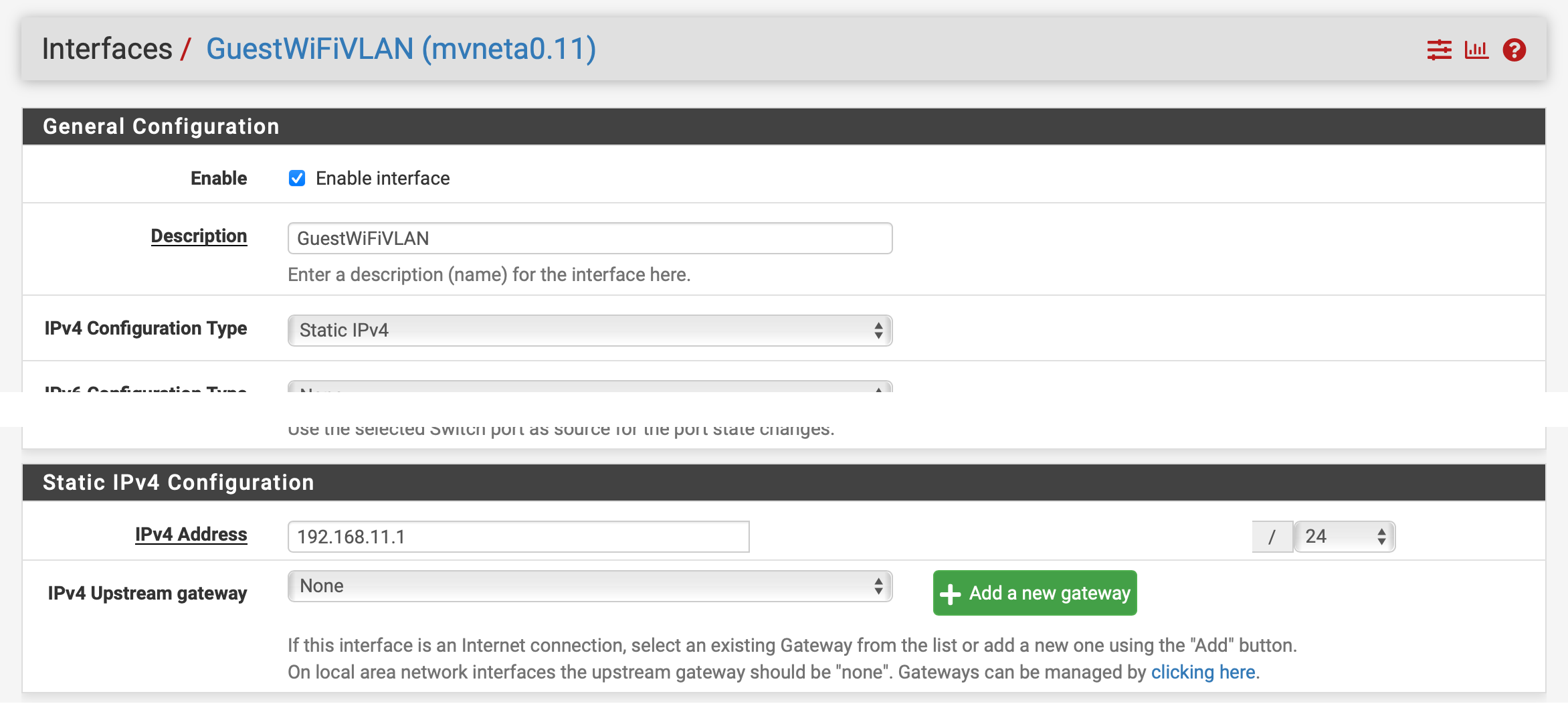
Task: Focus the Description text field
Action: click(589, 238)
